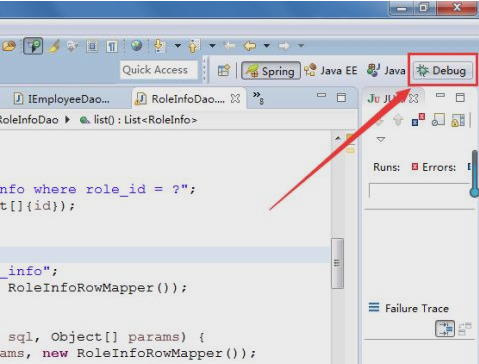The image size is (479, 364).
Task: Maximize the editor area
Action: [x=341, y=97]
